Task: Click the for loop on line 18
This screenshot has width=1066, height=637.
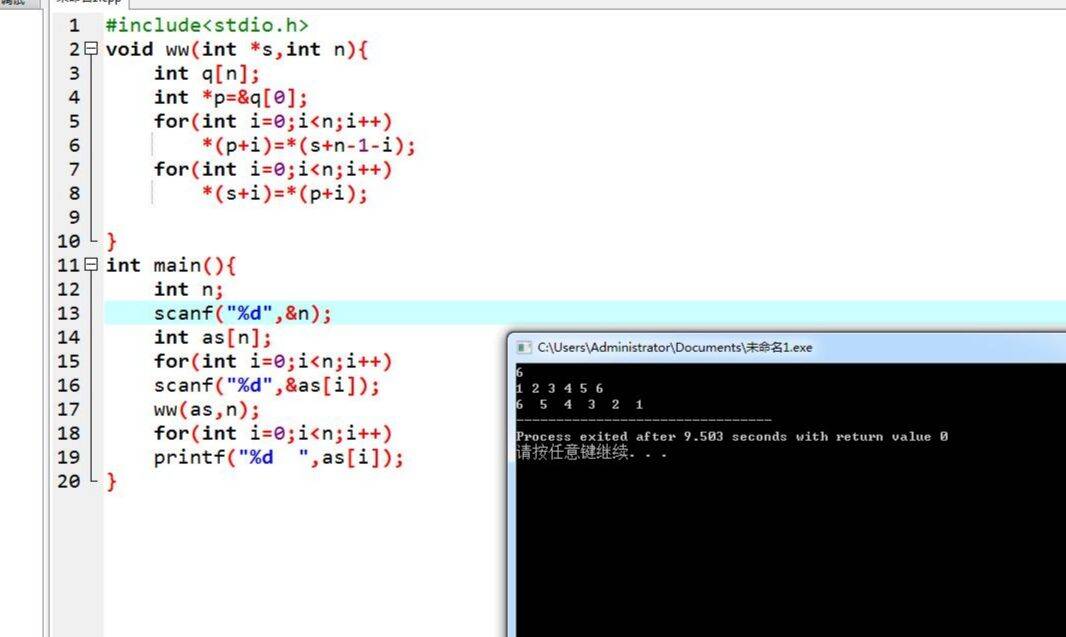Action: pos(273,433)
